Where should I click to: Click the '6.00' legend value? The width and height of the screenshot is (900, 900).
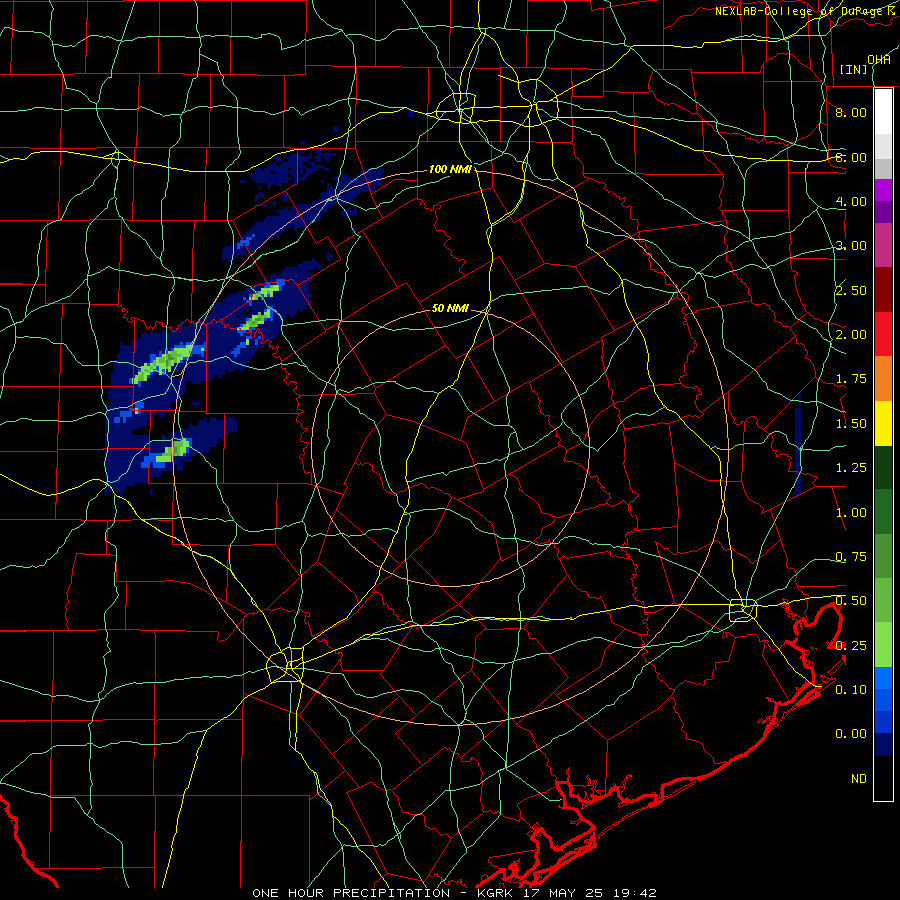coord(851,157)
